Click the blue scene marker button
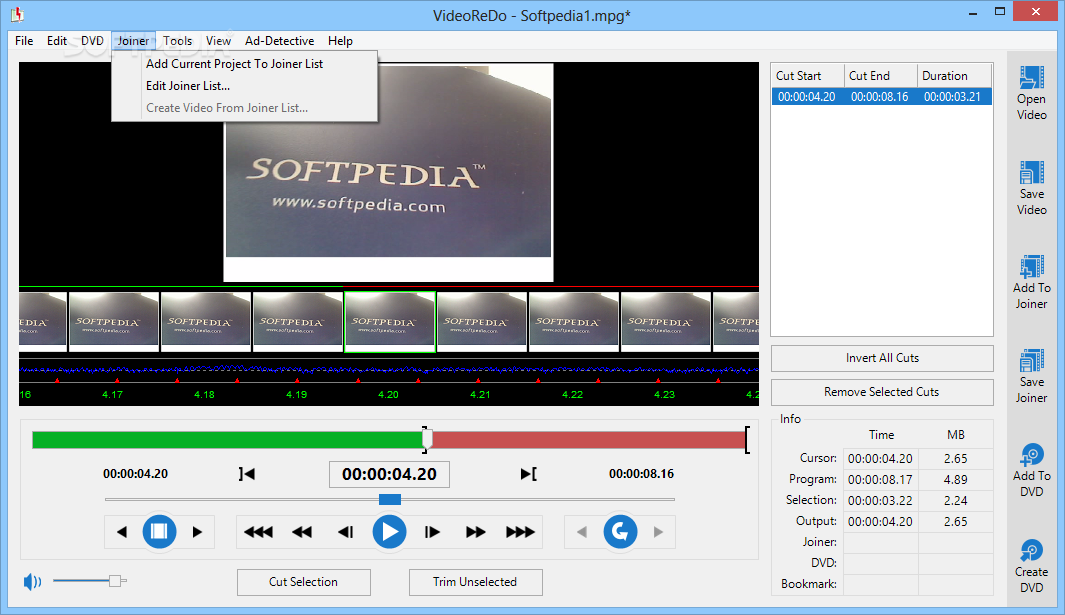1065x615 pixels. pyautogui.click(x=159, y=531)
